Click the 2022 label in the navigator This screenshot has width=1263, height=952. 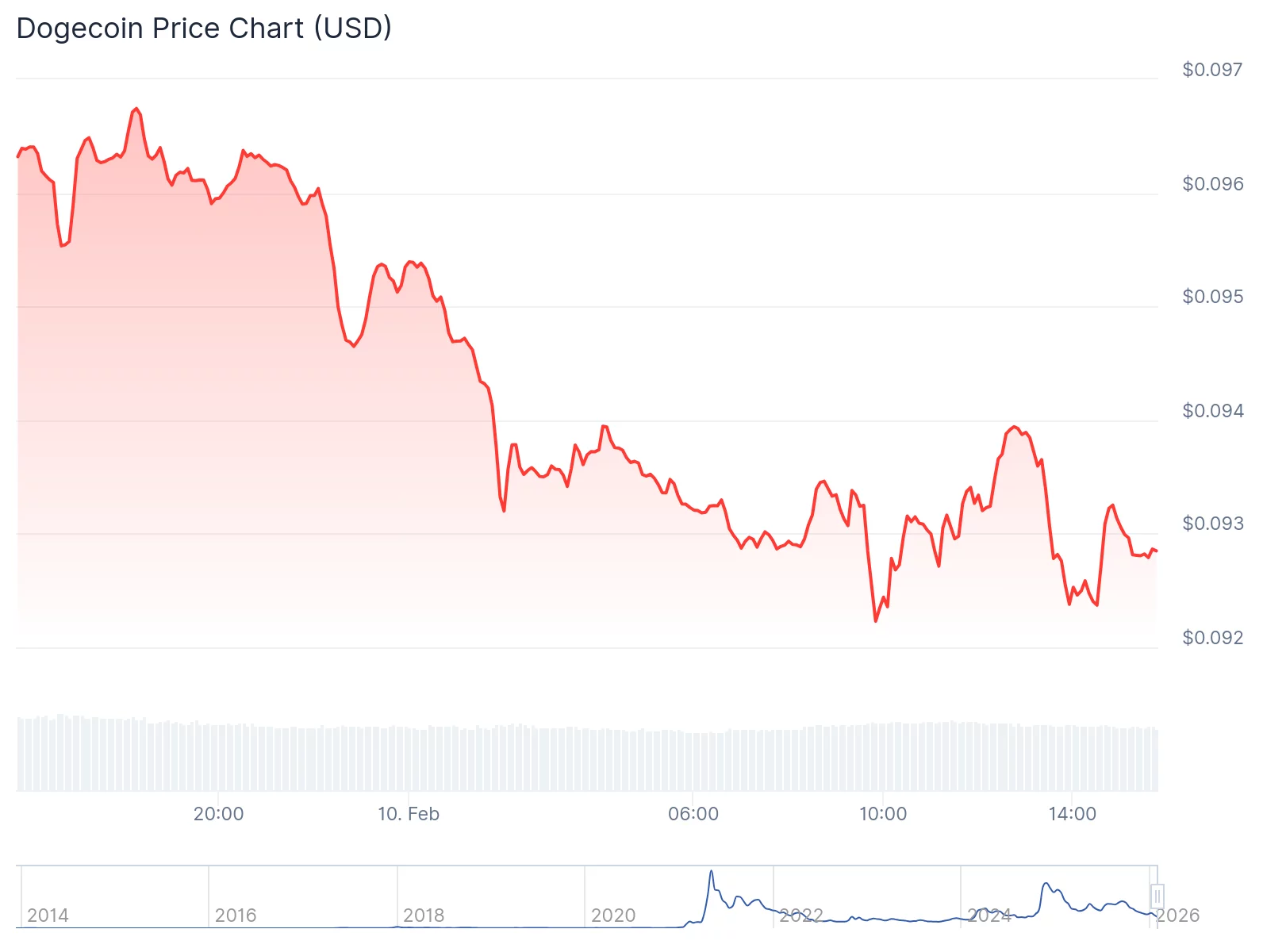pyautogui.click(x=801, y=916)
